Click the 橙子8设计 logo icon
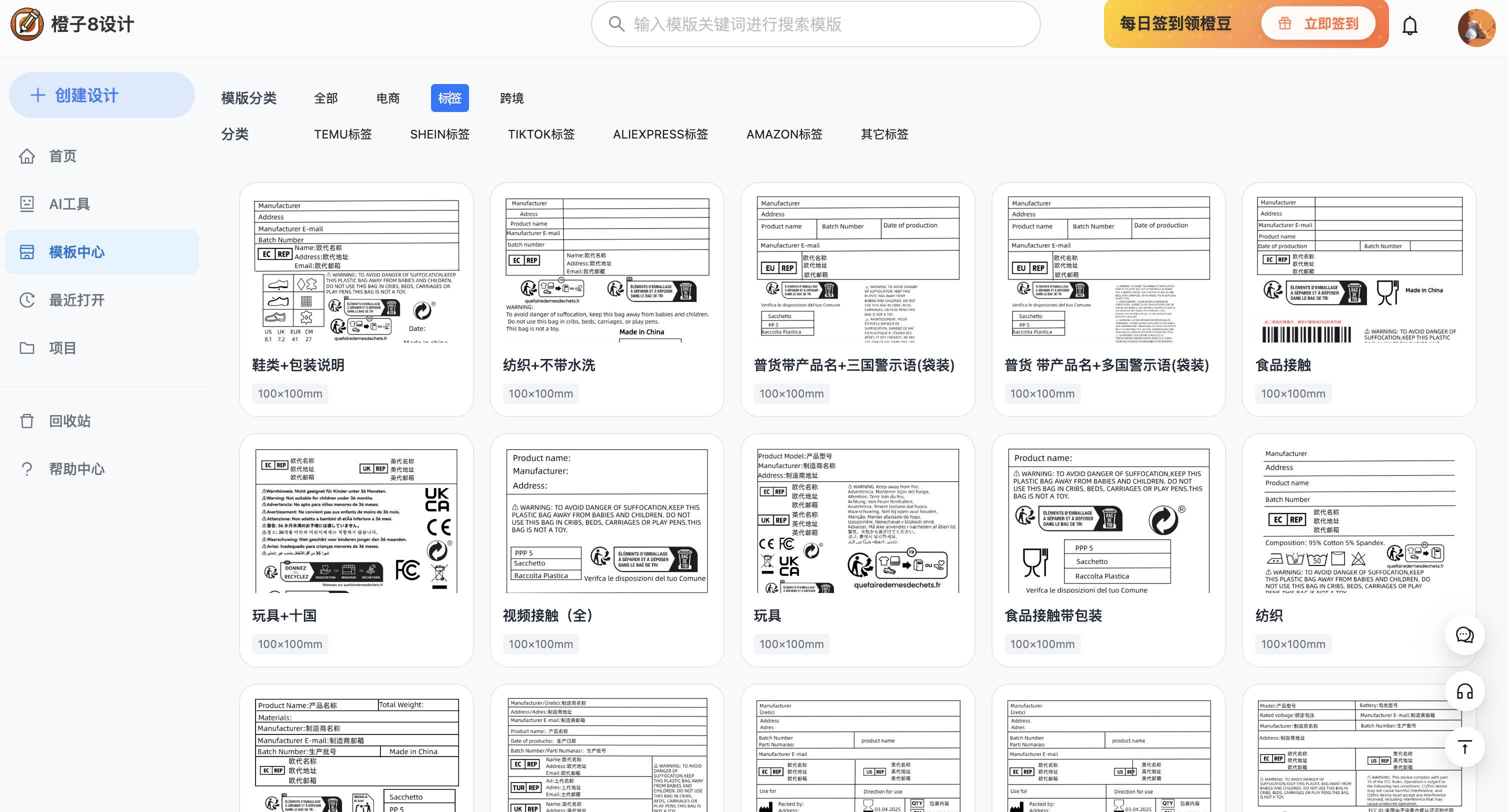 coord(27,24)
